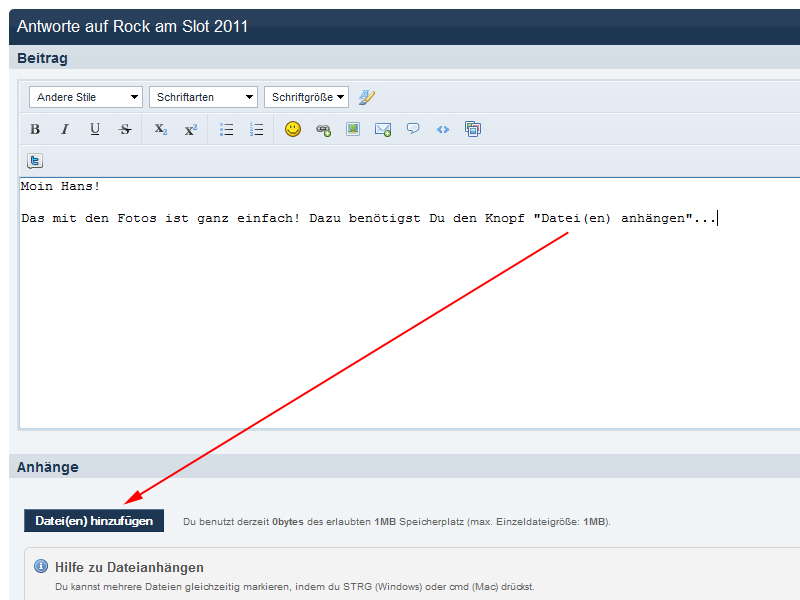This screenshot has height=600, width=800.
Task: Open the Andere Stile dropdown
Action: tap(86, 97)
